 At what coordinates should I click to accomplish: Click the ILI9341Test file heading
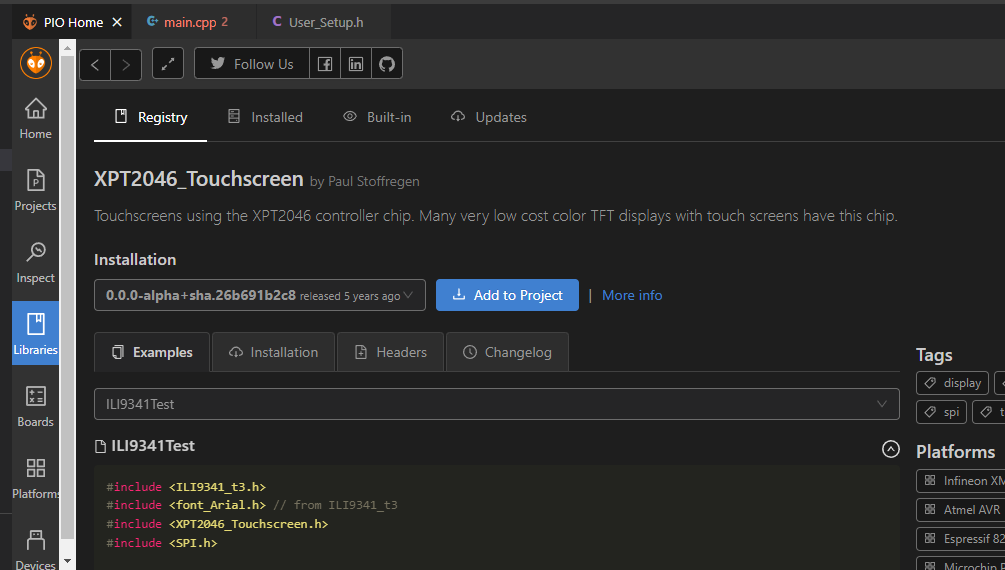(153, 446)
